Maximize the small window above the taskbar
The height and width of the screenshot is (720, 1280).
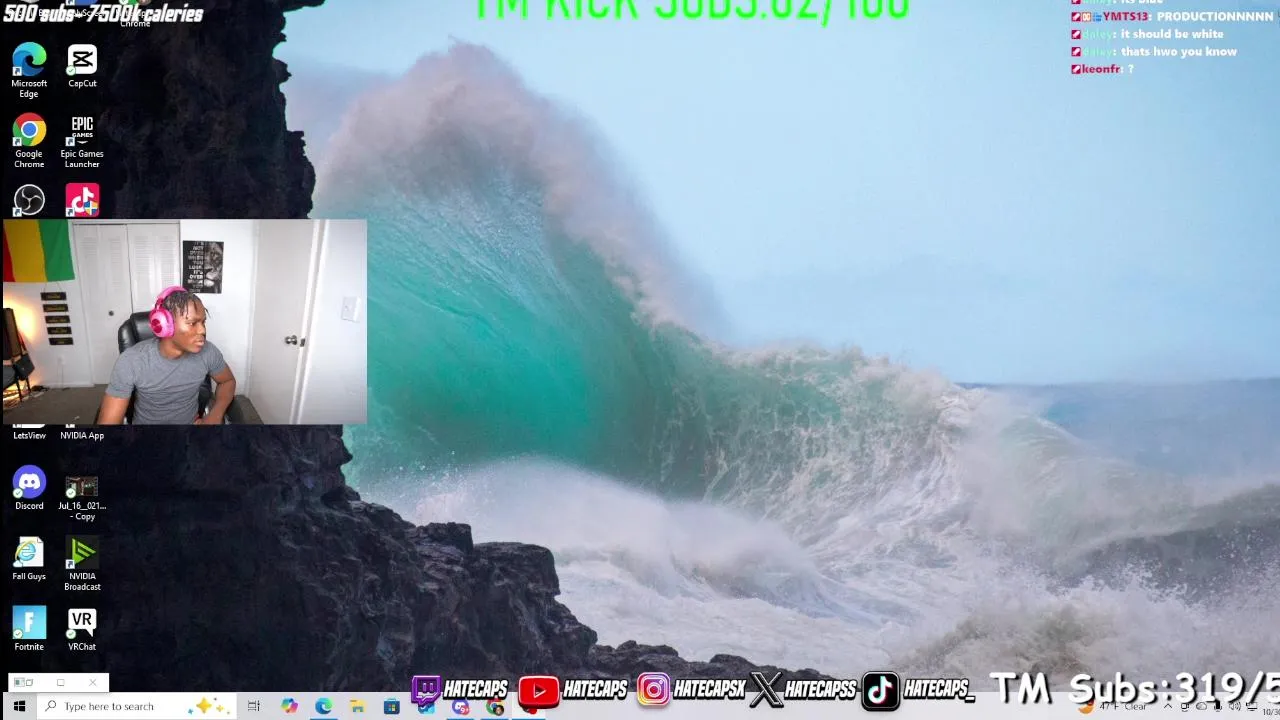(60, 682)
